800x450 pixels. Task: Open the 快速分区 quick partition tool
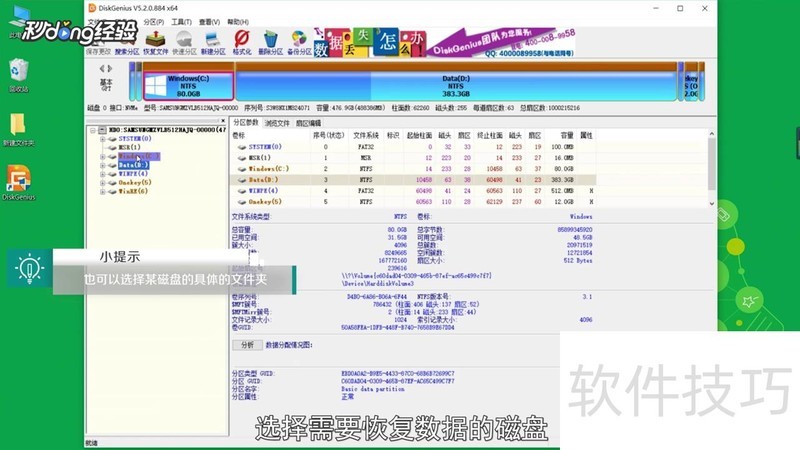coord(184,43)
